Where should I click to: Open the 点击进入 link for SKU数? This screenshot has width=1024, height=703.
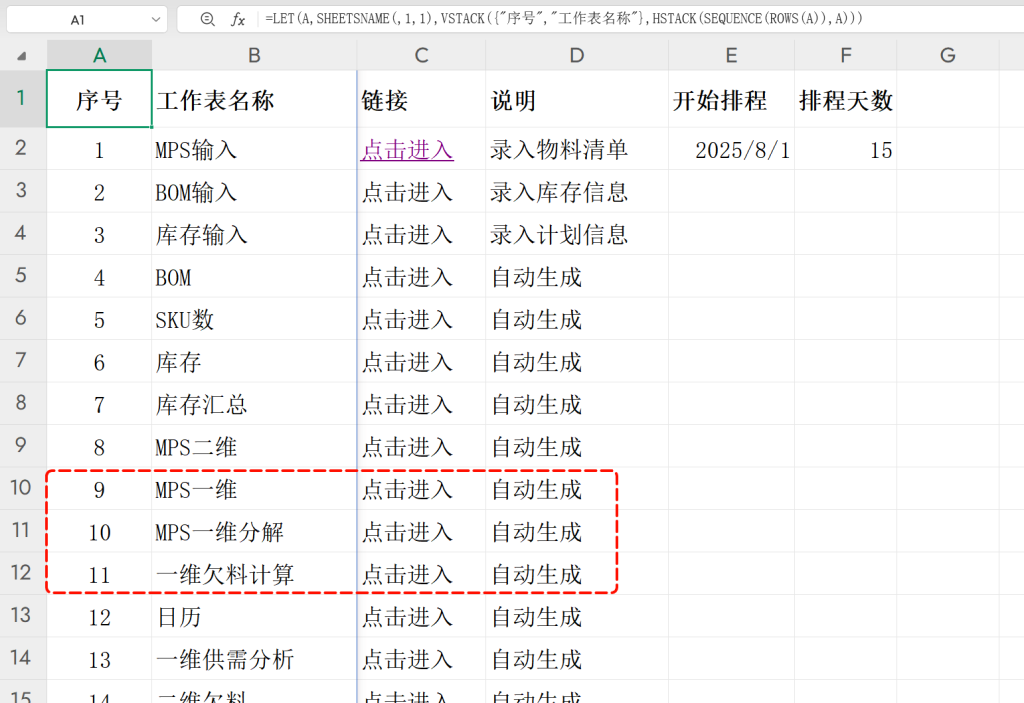click(407, 320)
